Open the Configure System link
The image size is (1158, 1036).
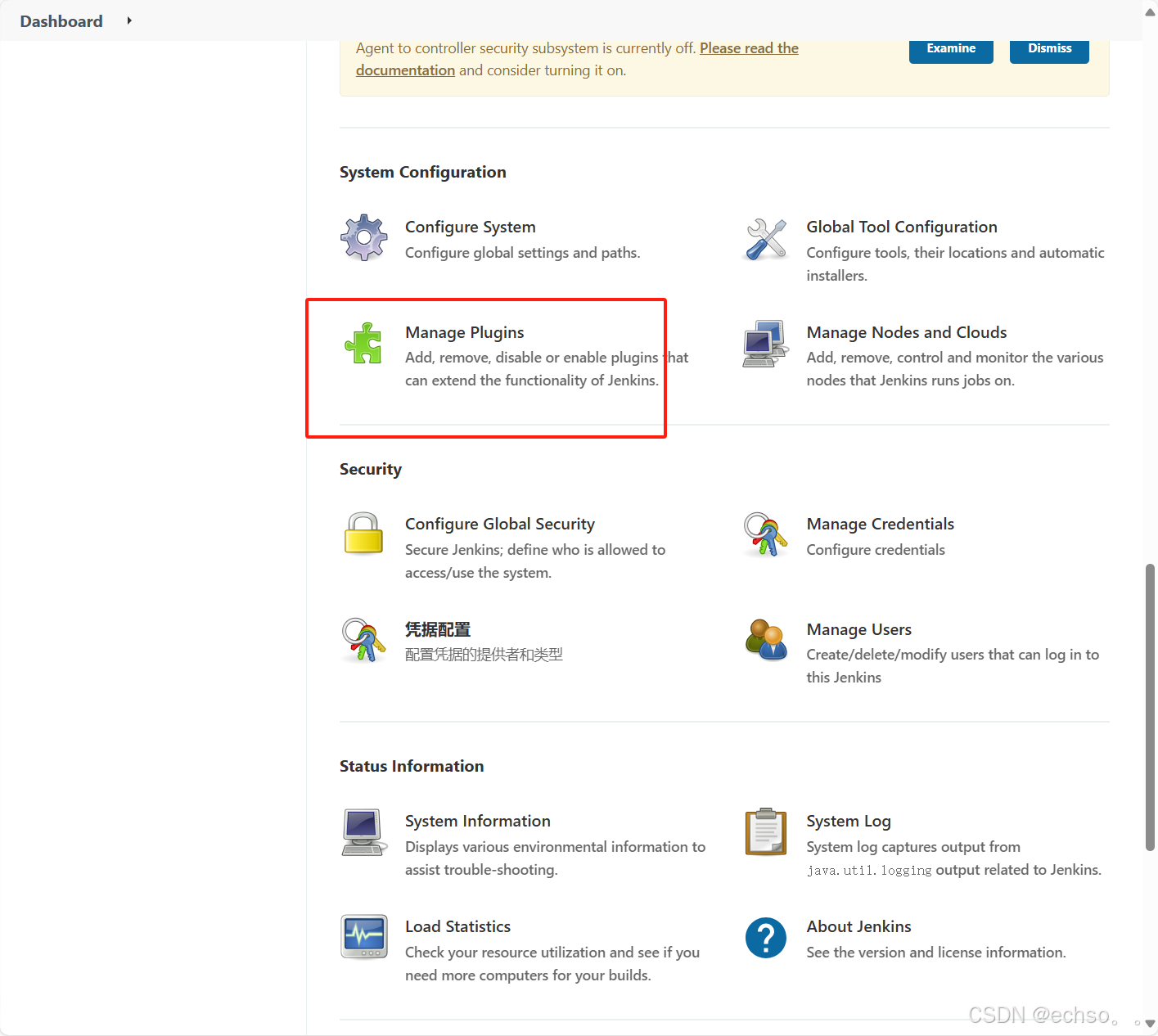coord(471,227)
